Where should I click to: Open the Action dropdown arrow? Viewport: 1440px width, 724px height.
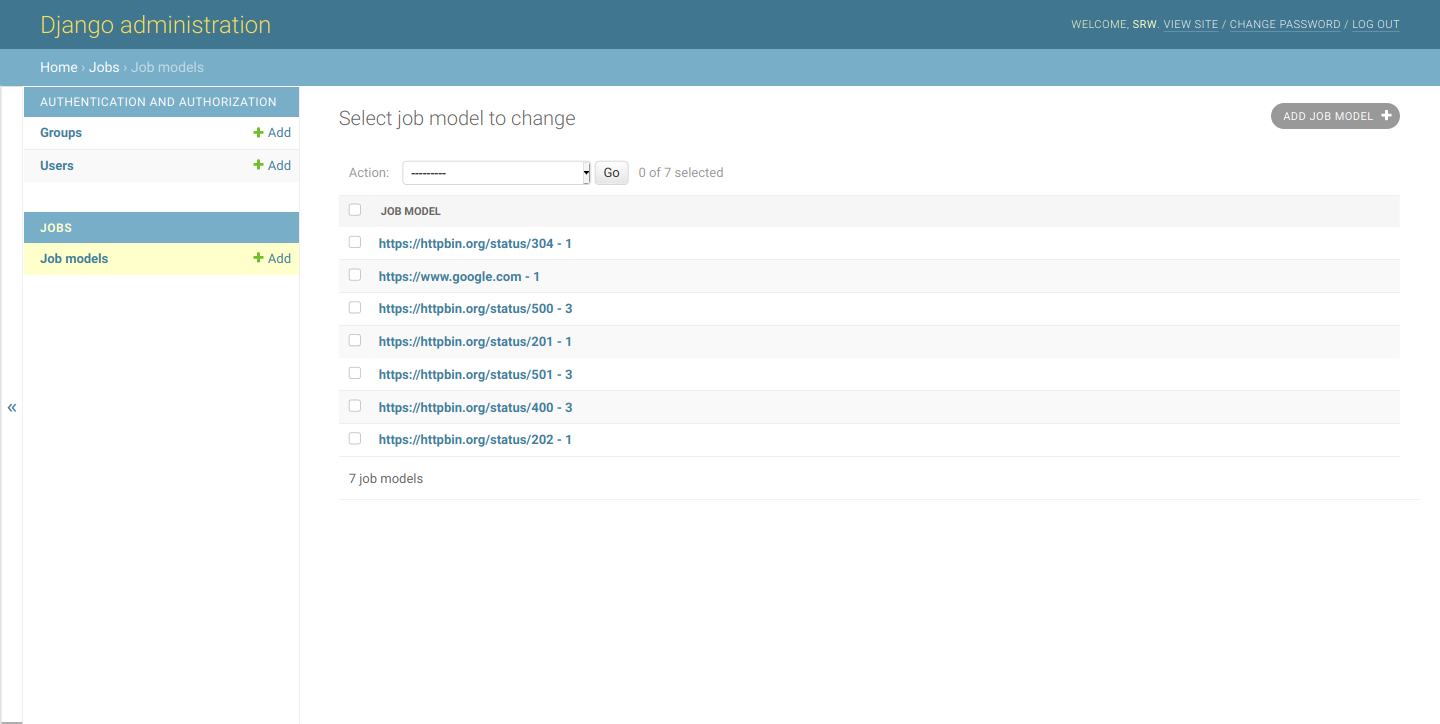(x=585, y=172)
